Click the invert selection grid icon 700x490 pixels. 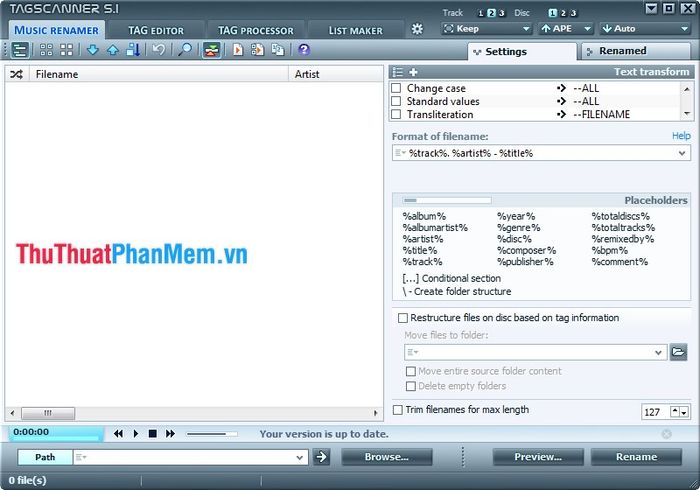67,50
